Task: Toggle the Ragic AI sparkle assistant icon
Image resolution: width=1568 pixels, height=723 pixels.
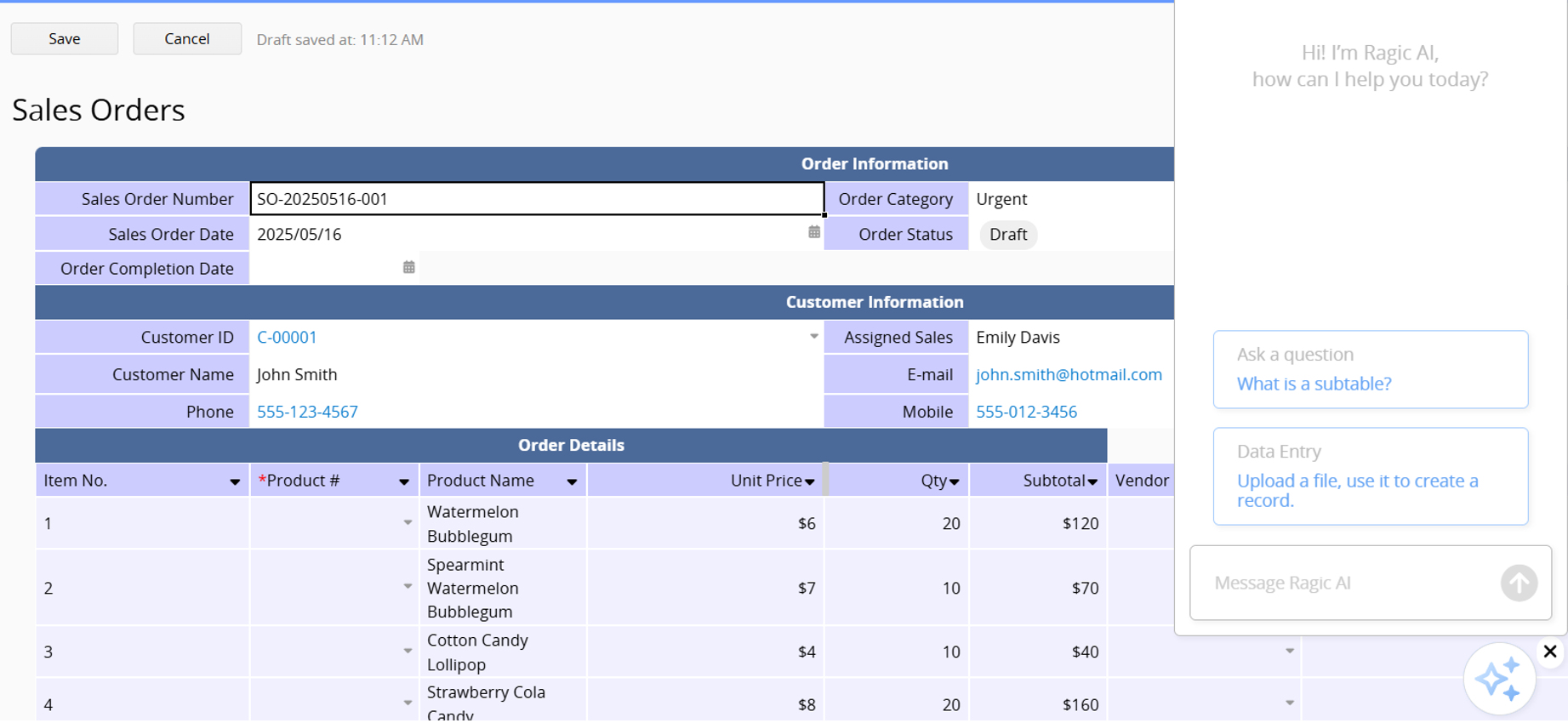Action: tap(1499, 679)
